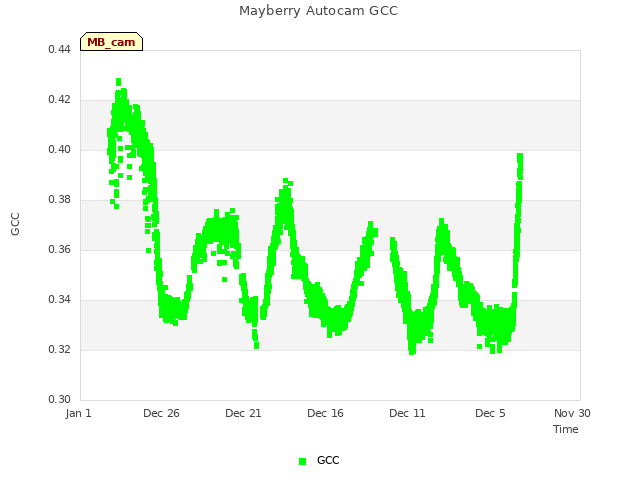Click the Dec 26 x-axis label

click(x=161, y=413)
